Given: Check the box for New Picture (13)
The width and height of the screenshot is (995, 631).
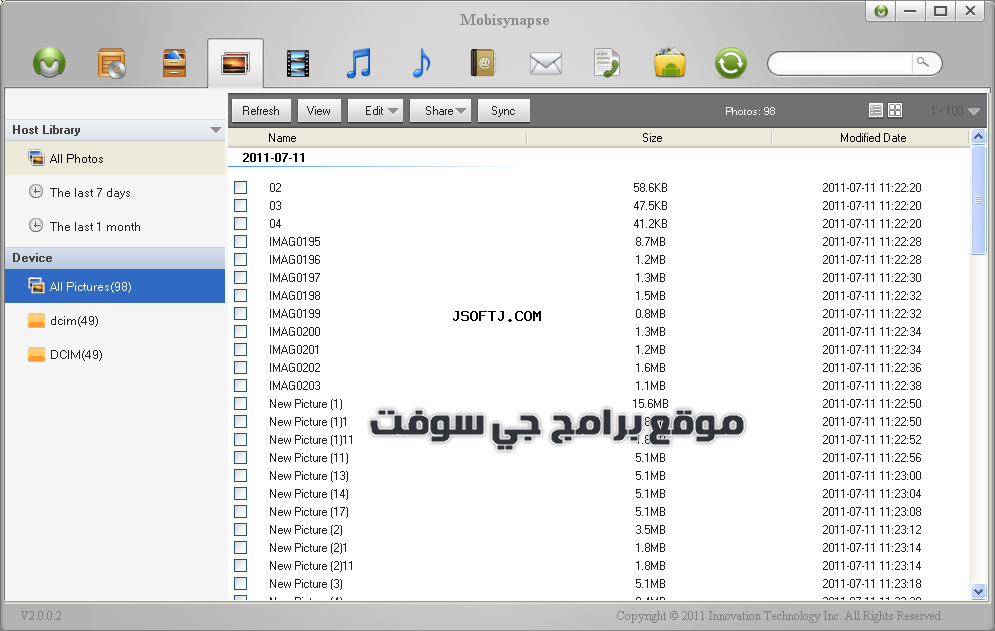Looking at the screenshot, I should (x=241, y=475).
